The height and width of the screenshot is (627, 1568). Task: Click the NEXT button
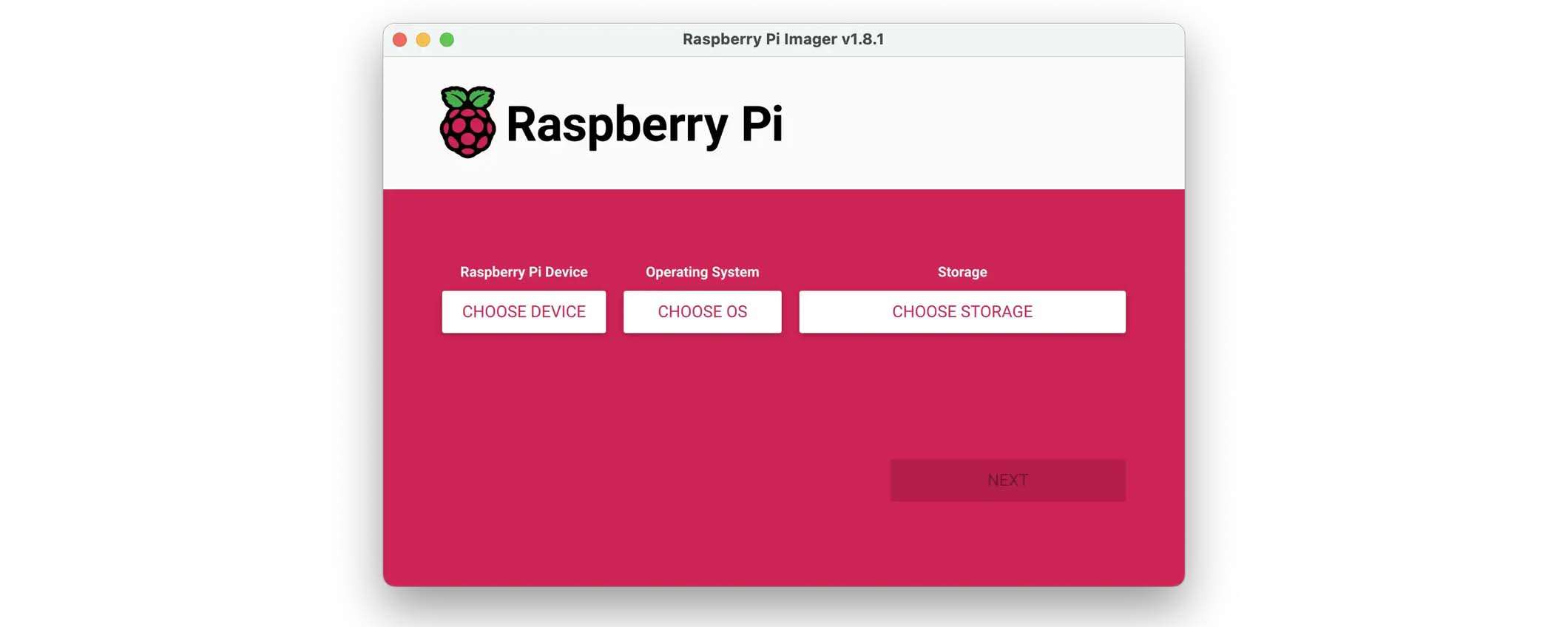point(1007,480)
